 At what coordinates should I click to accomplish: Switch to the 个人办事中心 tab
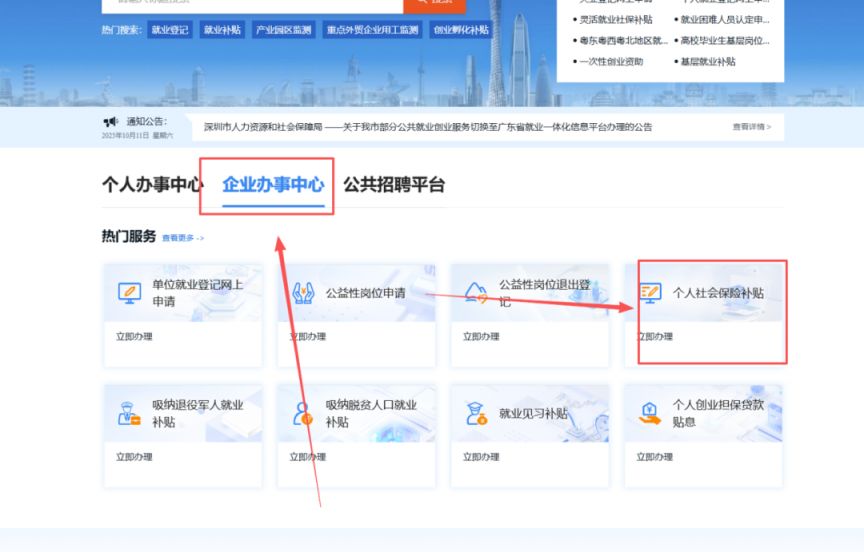tap(152, 185)
